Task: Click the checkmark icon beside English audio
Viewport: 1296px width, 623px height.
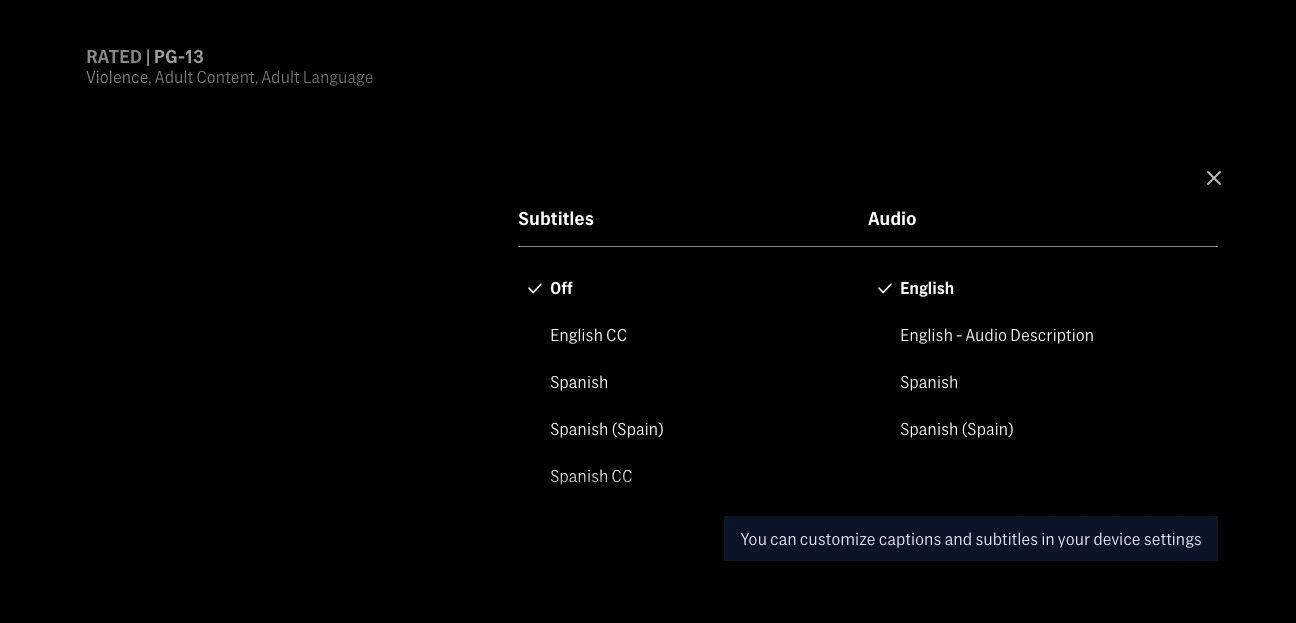Action: pyautogui.click(x=885, y=289)
